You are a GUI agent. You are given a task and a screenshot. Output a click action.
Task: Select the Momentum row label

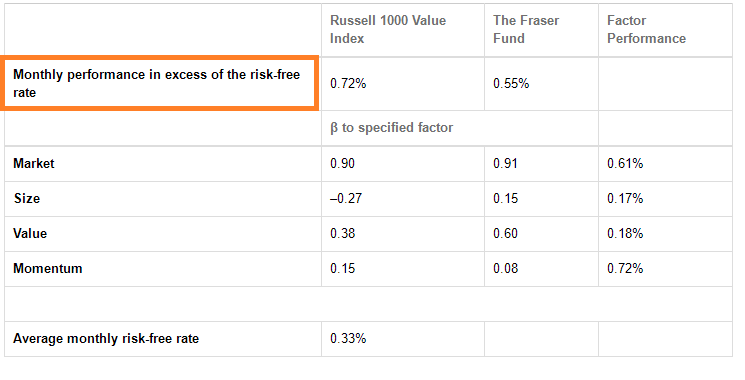(x=48, y=268)
